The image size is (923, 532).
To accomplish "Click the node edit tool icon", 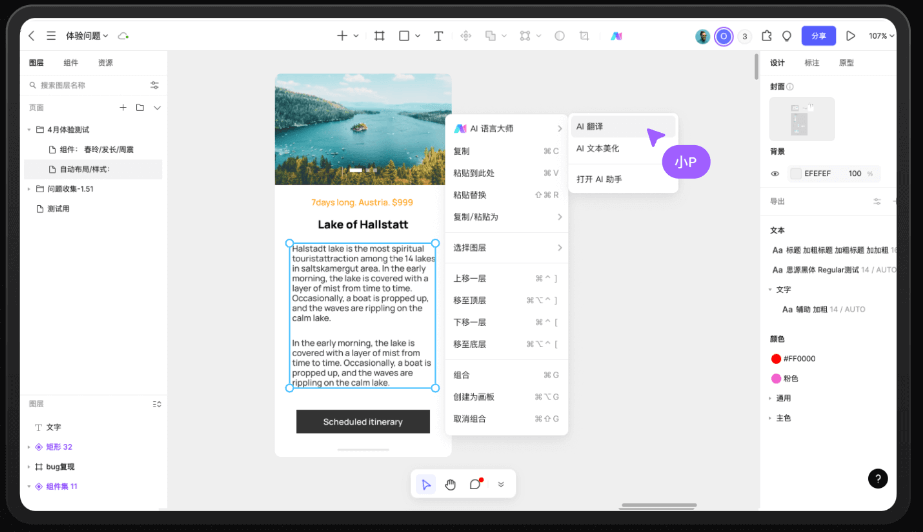I will 525,36.
